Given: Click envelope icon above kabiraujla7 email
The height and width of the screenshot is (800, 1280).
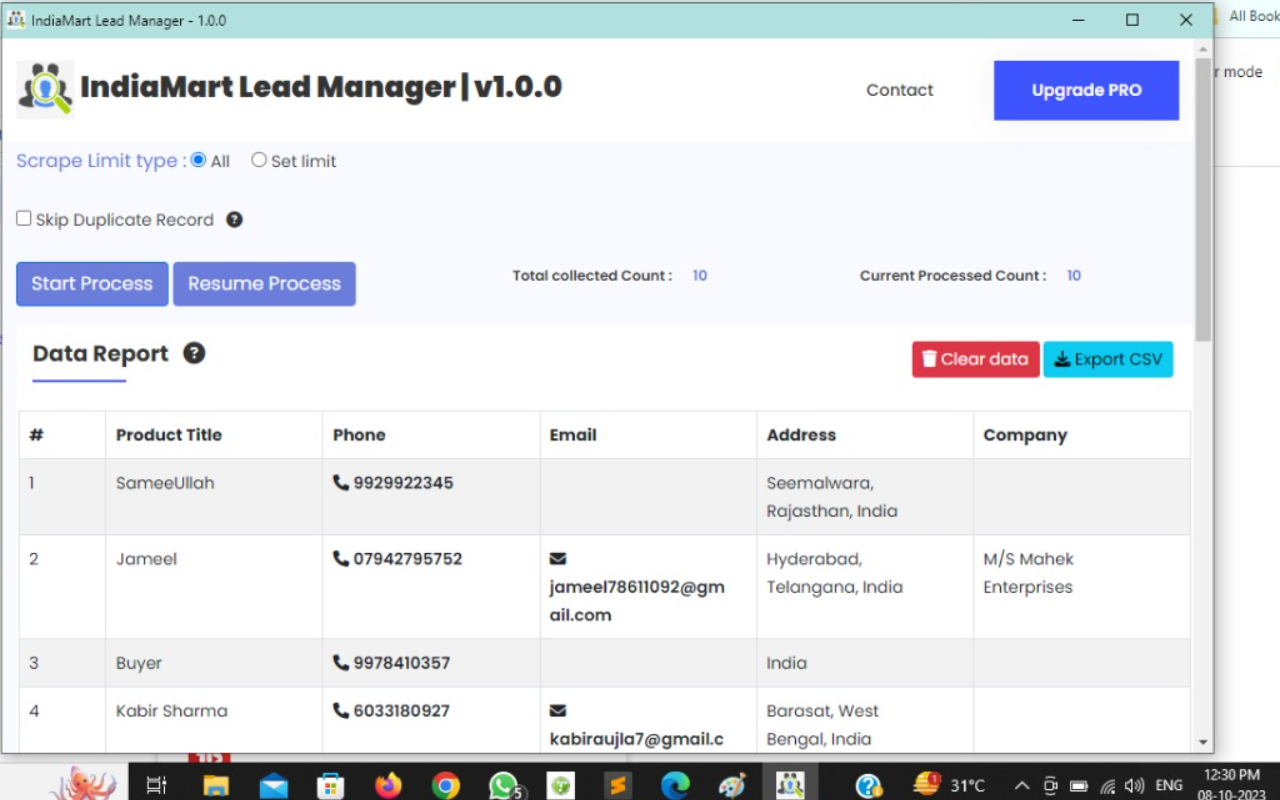Looking at the screenshot, I should tap(558, 710).
